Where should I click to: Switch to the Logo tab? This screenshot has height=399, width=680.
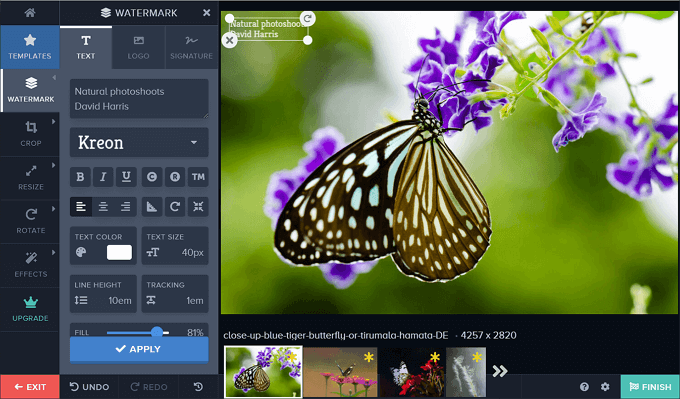click(138, 47)
